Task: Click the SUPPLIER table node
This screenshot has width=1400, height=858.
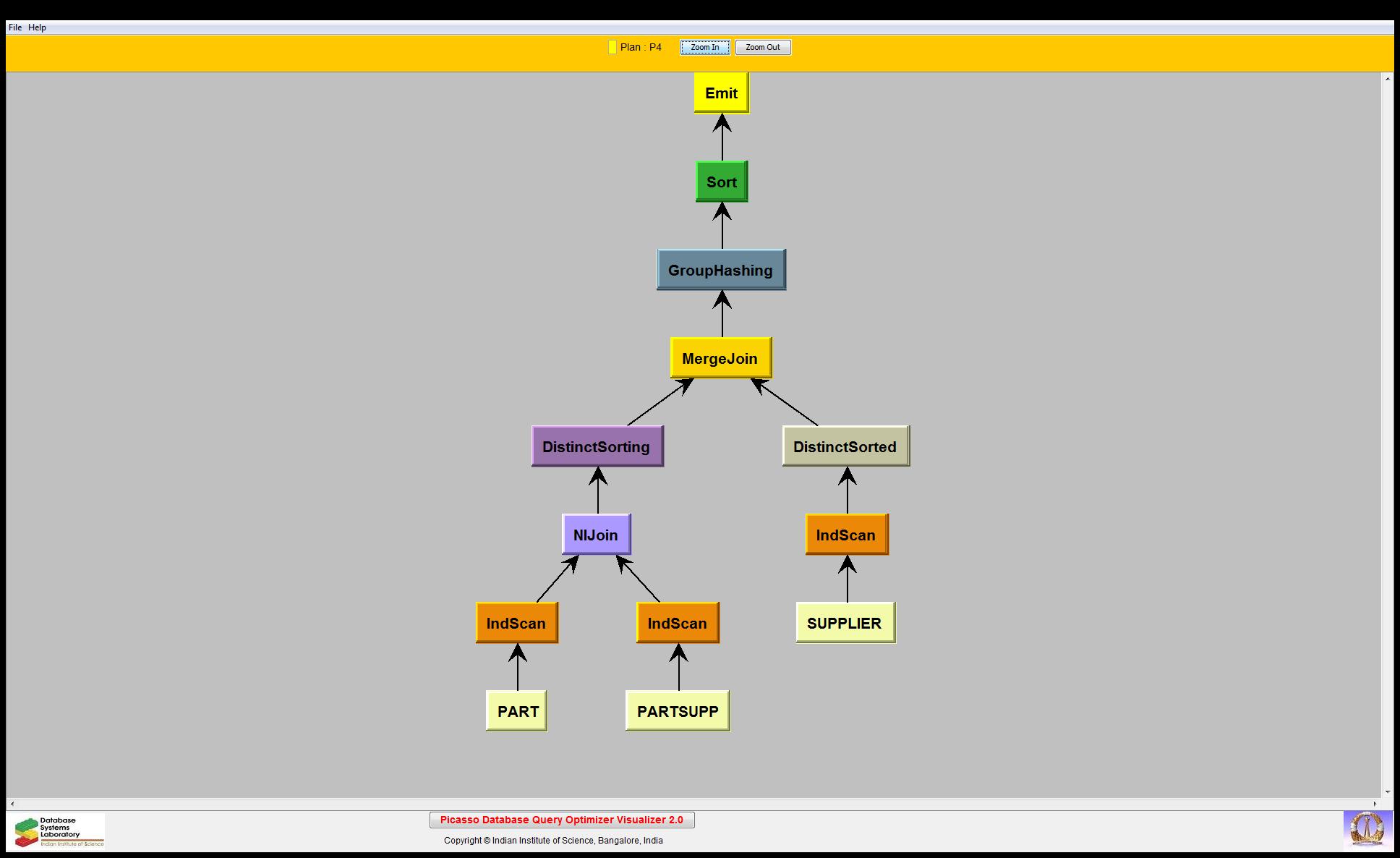Action: (845, 623)
